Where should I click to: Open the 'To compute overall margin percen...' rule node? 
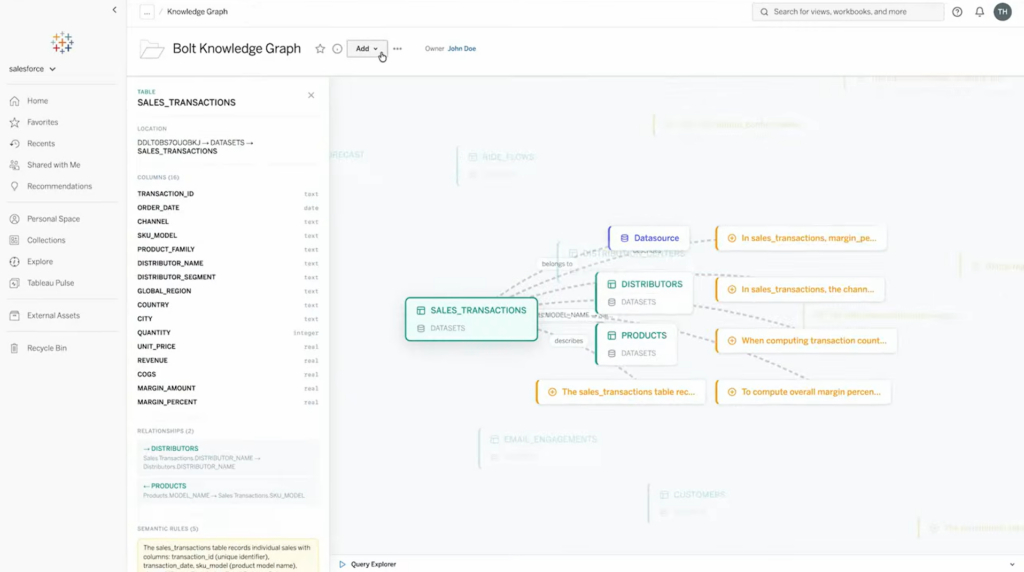(804, 392)
